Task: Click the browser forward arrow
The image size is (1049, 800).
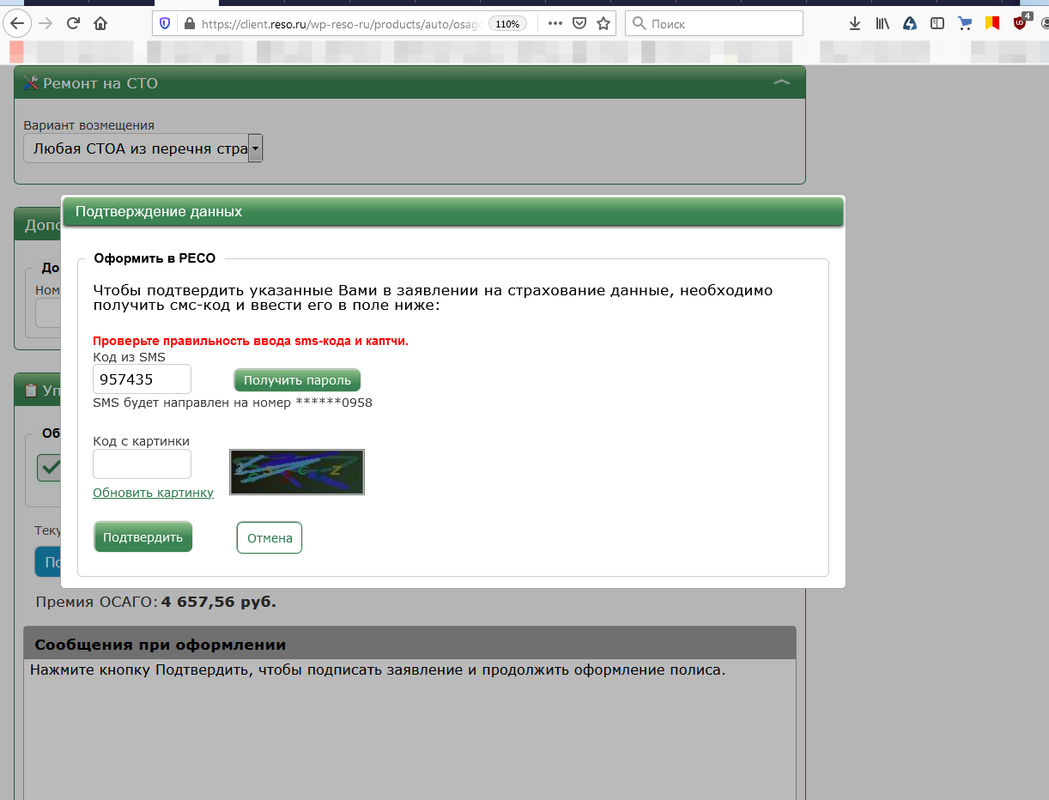Action: click(45, 24)
